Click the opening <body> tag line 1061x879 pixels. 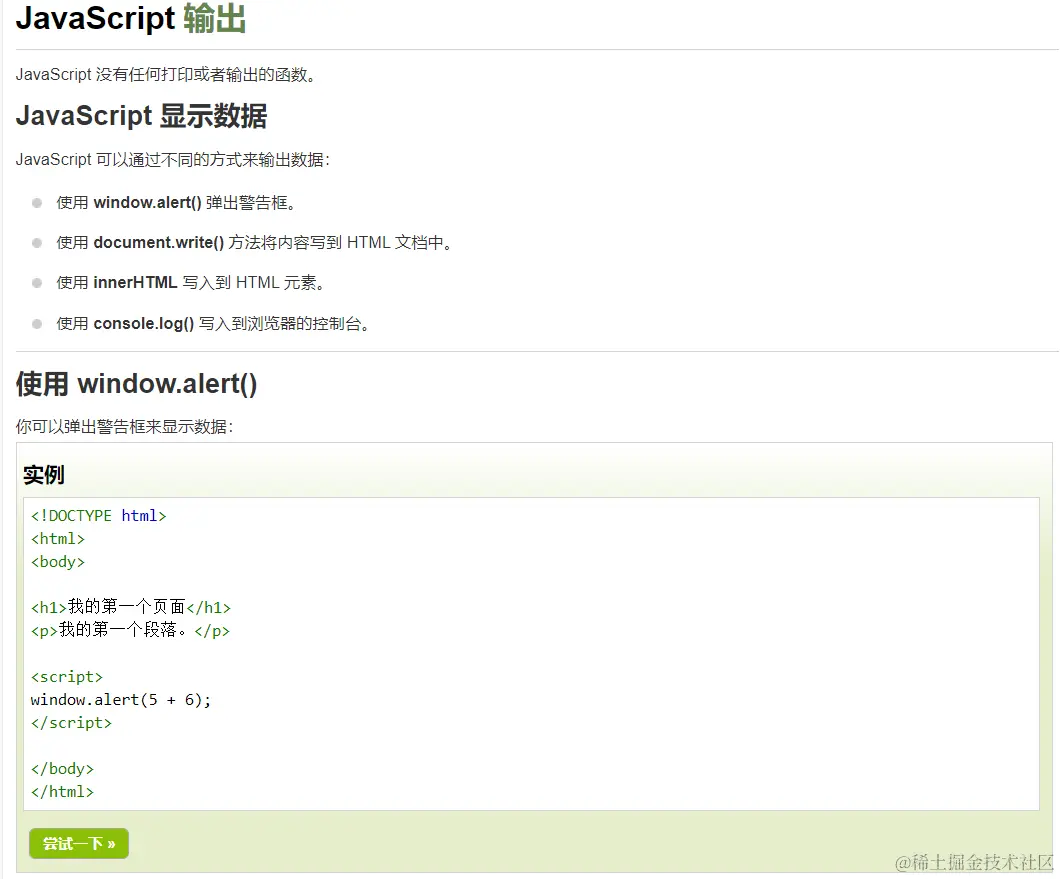(x=58, y=562)
